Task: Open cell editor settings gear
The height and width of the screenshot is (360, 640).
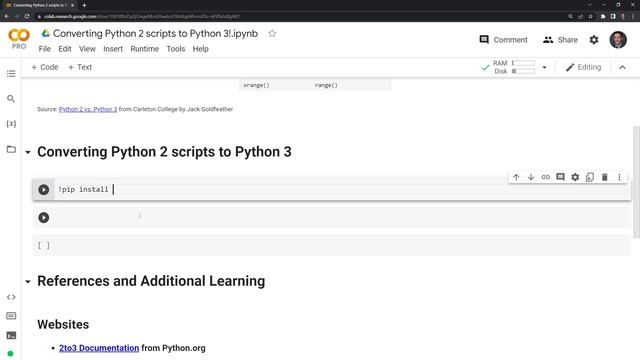Action: click(575, 177)
